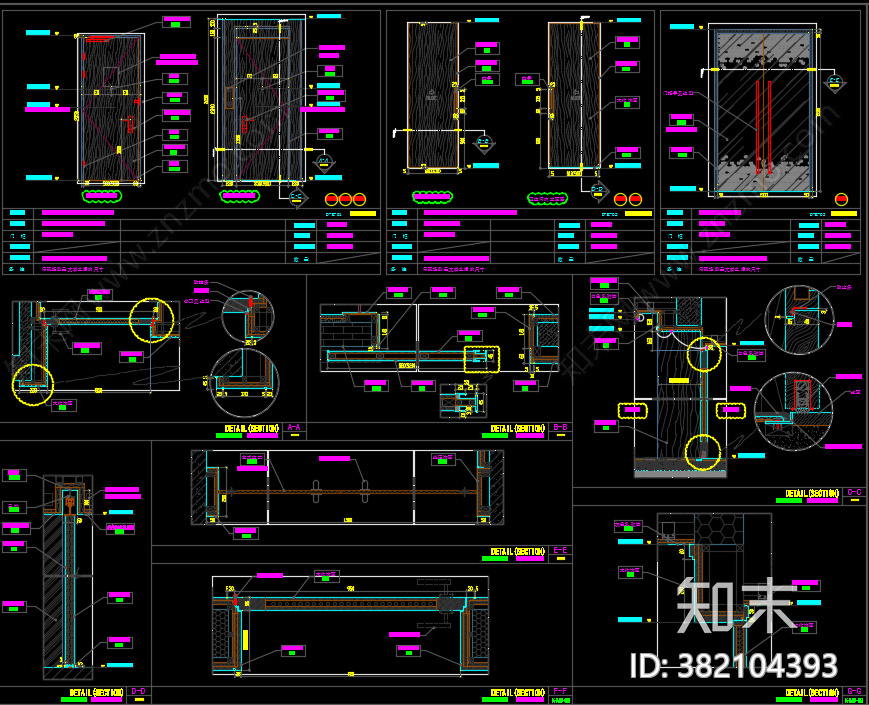Screen dimensions: 869x705
Task: Select upper enlarged detail circle in C-C section
Action: coord(799,320)
